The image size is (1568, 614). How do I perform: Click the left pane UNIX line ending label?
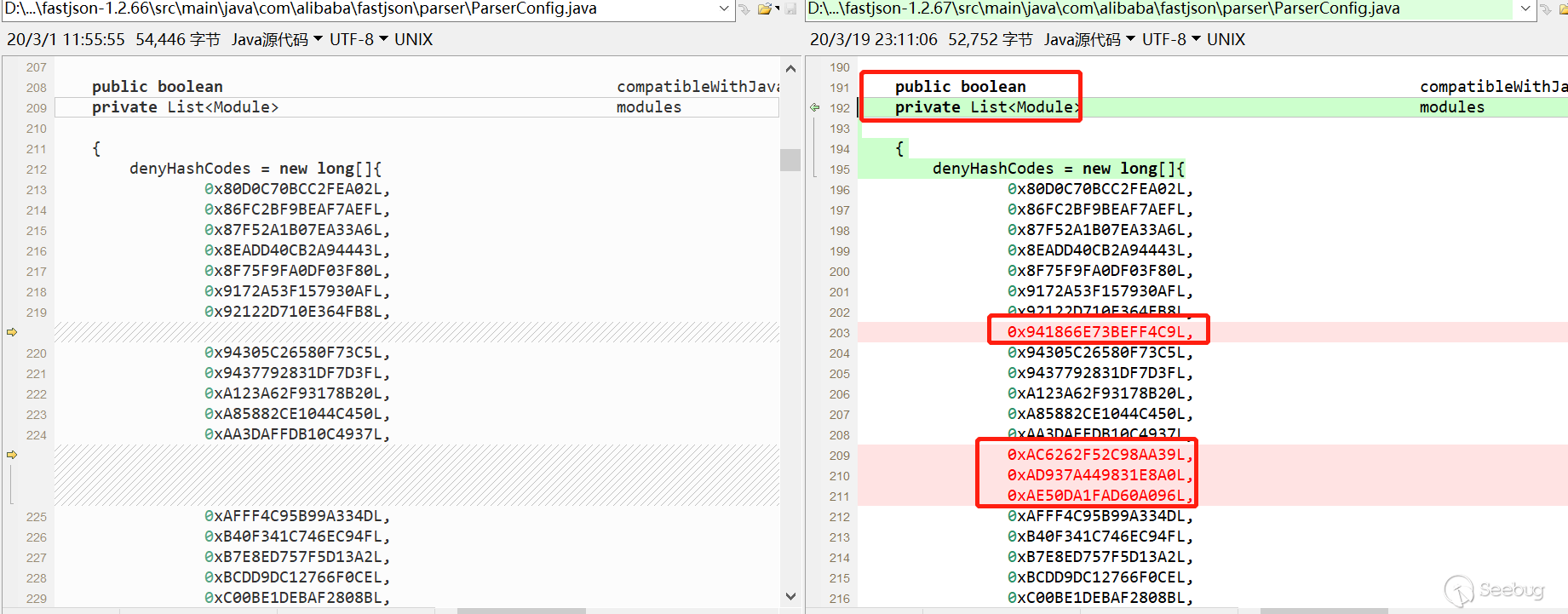(414, 39)
